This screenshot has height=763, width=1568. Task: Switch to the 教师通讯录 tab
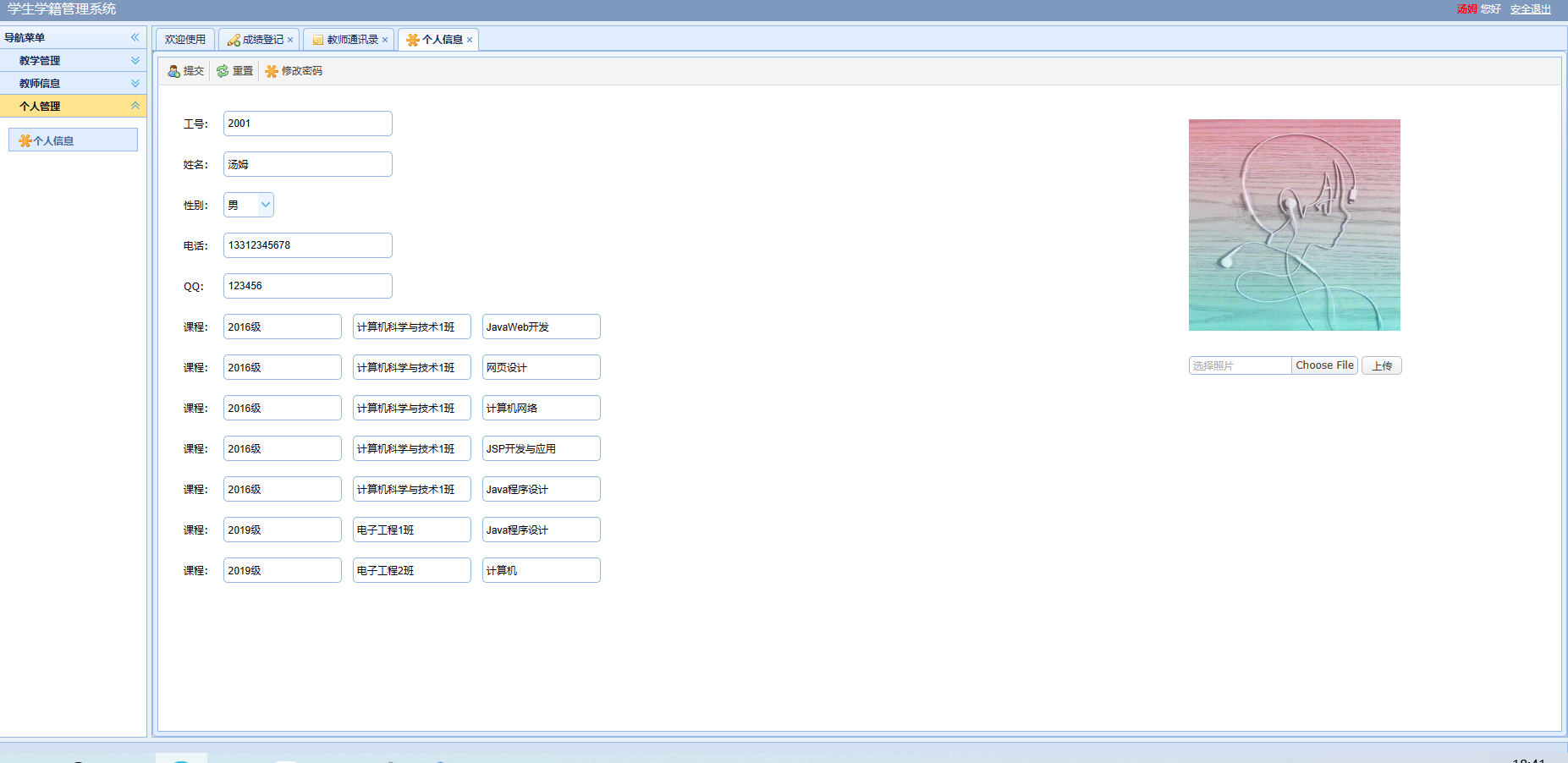pos(352,40)
